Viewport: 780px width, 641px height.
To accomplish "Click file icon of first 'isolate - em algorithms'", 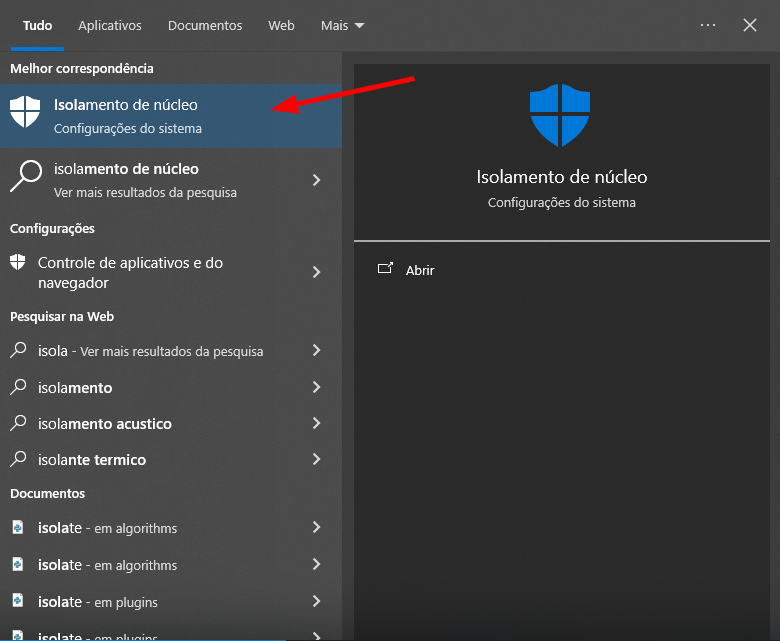I will click(x=18, y=527).
